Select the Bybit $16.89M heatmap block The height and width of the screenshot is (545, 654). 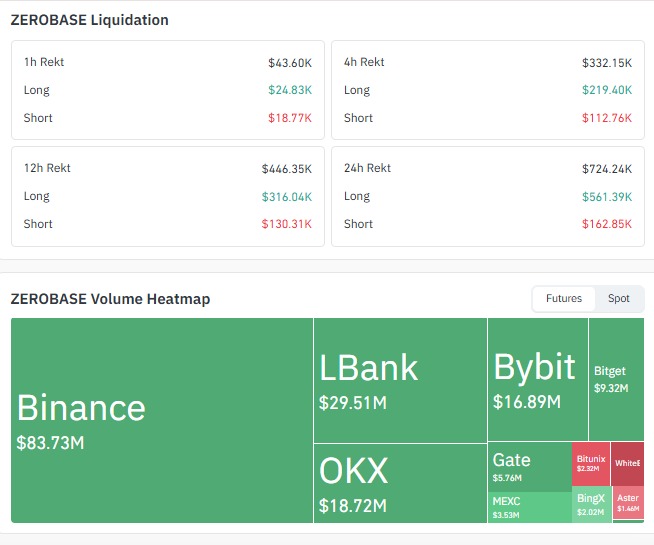538,379
